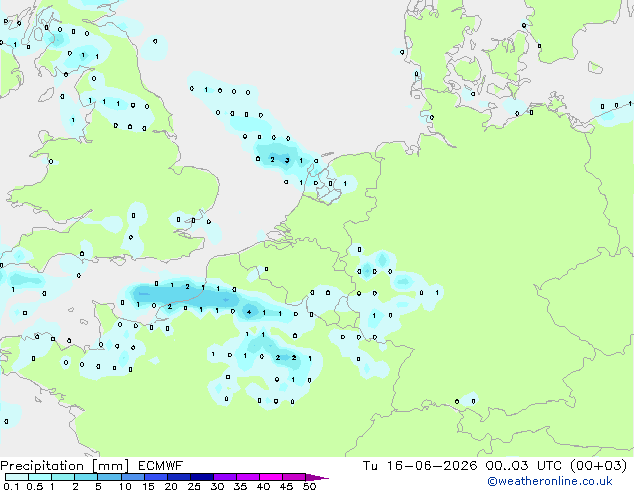This screenshot has height=490, width=634.
Task: Select the 45 to 50 mm legend swatch
Action: click(294, 477)
